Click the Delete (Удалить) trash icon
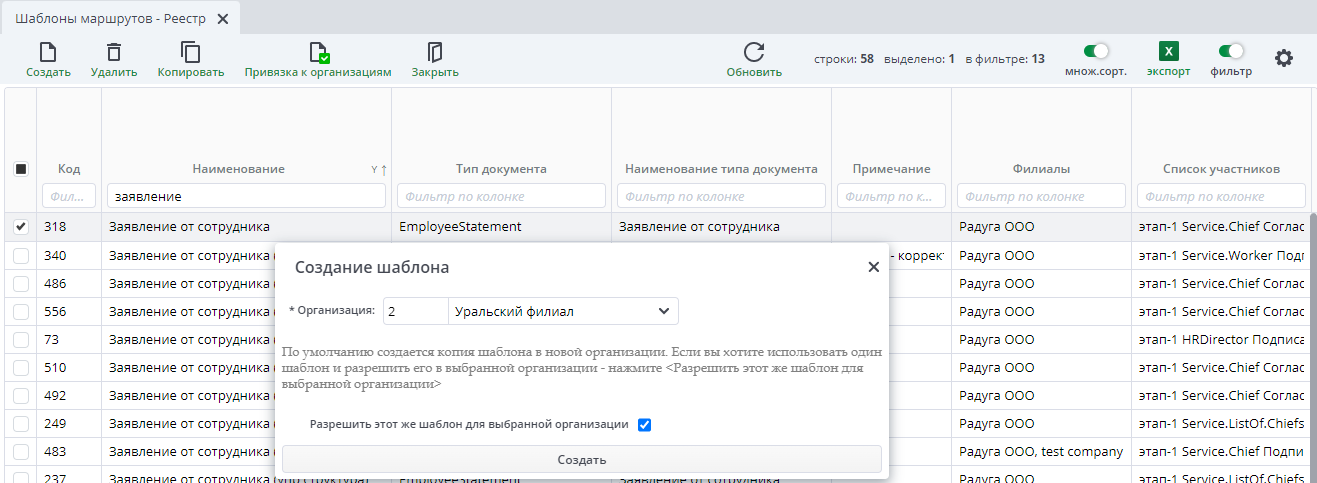 (114, 53)
